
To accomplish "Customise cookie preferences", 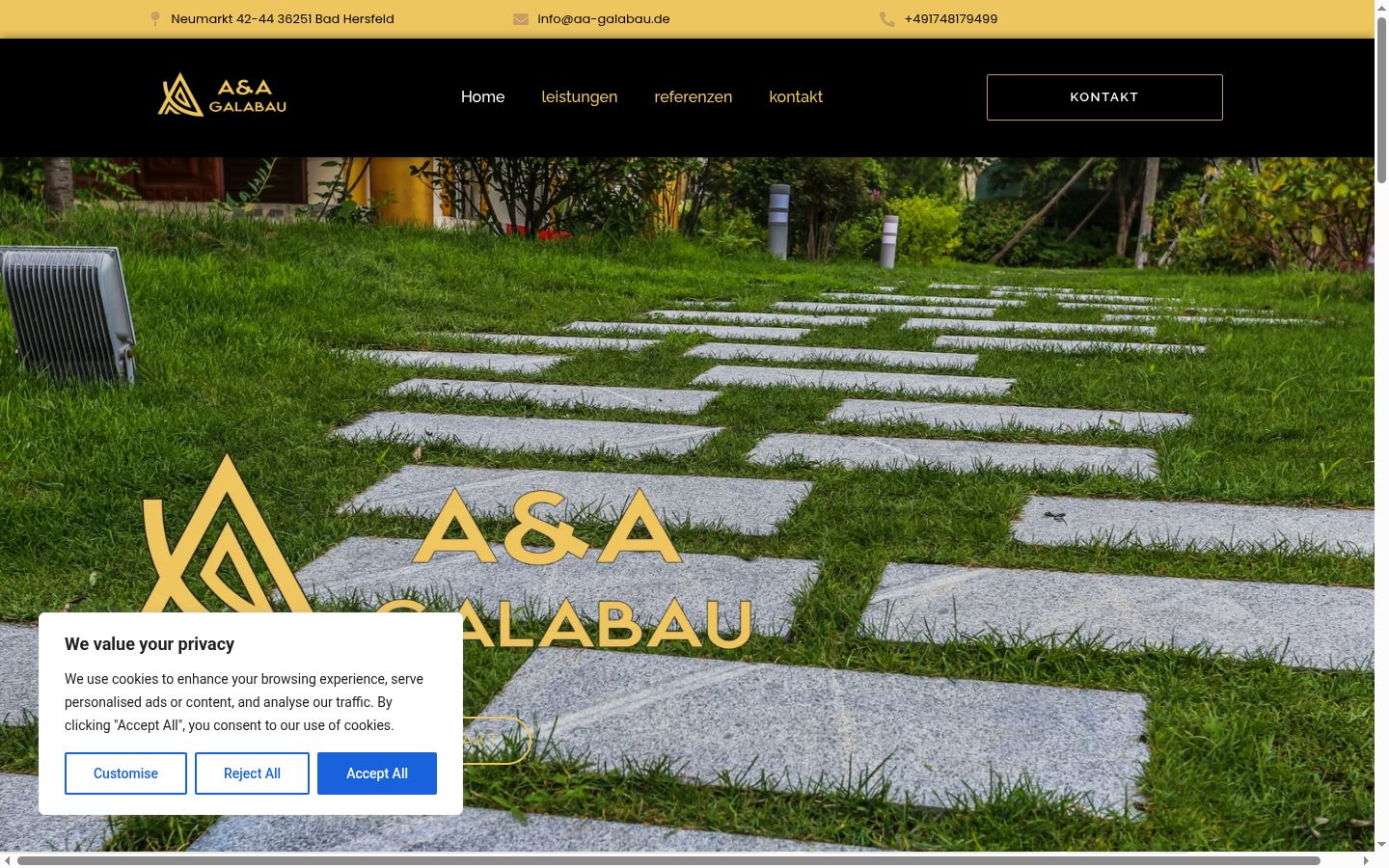I will click(x=125, y=773).
